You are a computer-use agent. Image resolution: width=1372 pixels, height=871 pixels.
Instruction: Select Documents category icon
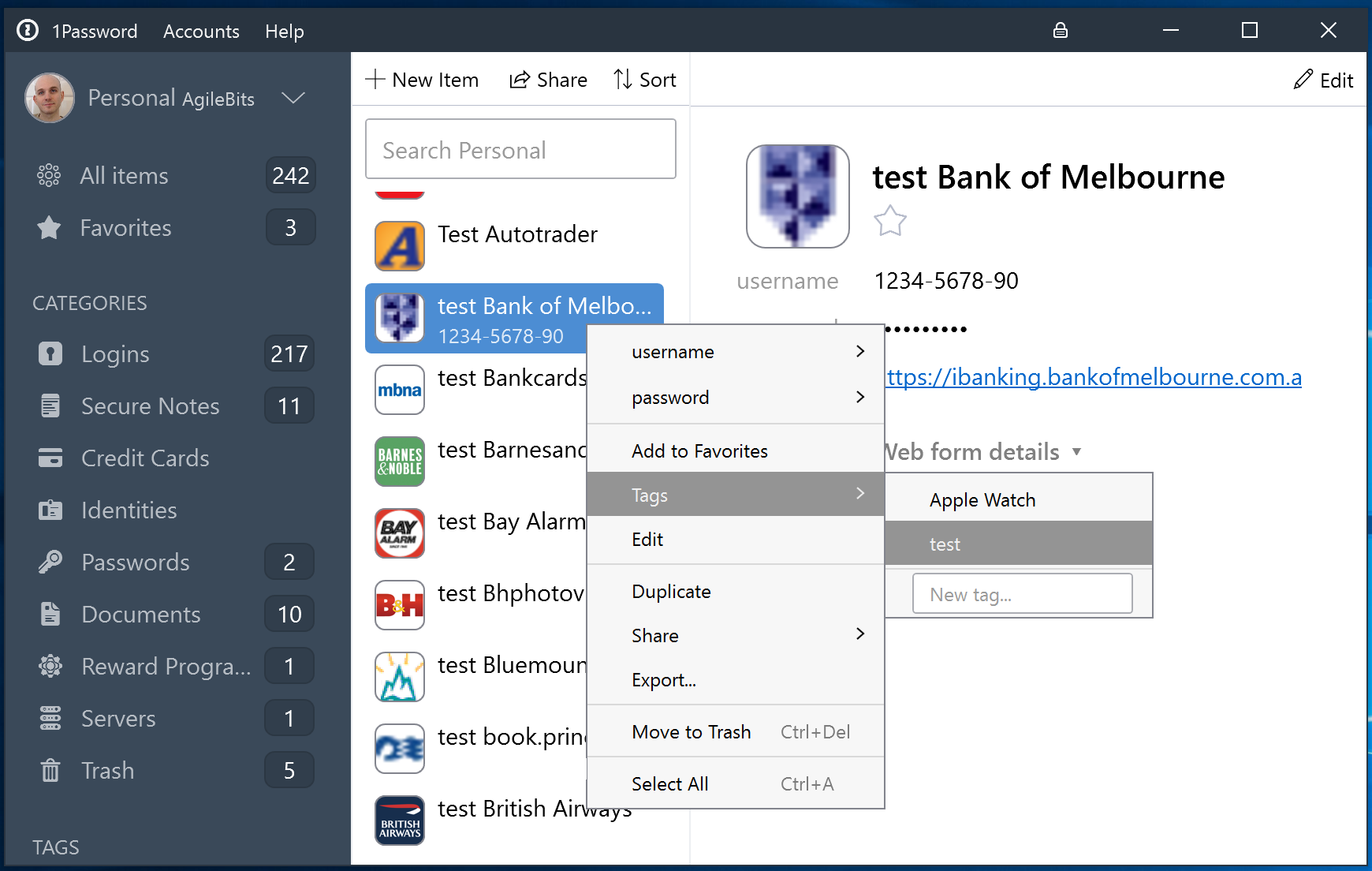[x=50, y=614]
